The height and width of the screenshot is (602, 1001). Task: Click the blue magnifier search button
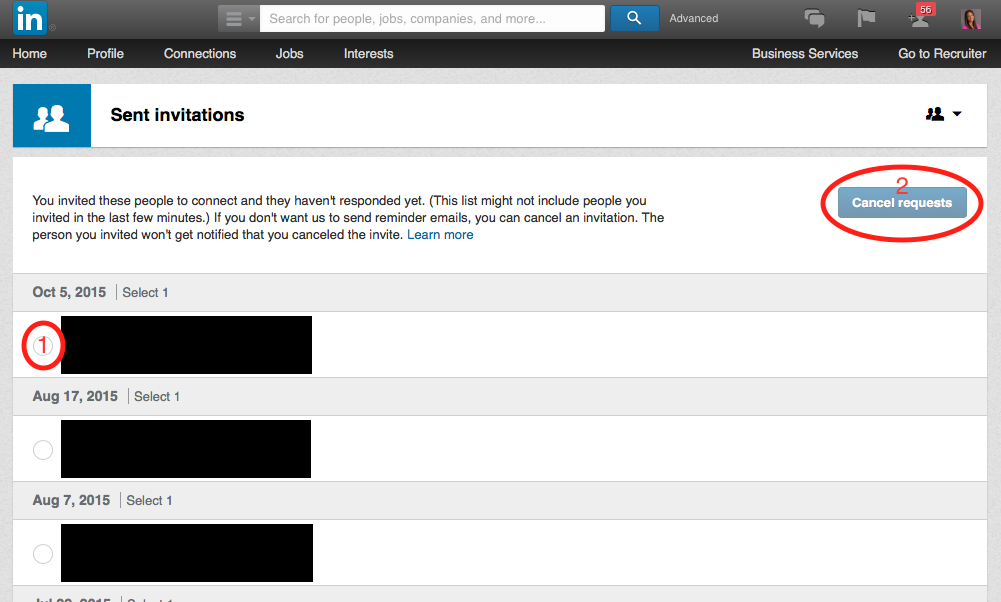635,19
